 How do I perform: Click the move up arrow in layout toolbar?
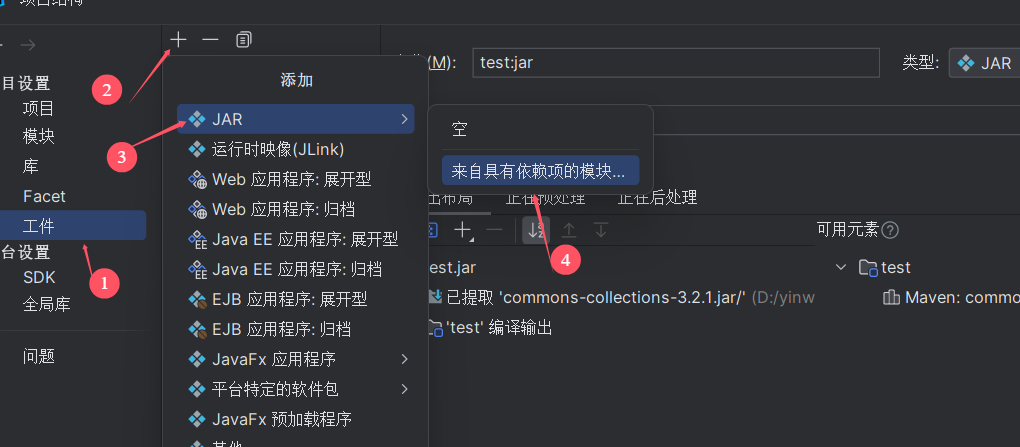coord(569,230)
